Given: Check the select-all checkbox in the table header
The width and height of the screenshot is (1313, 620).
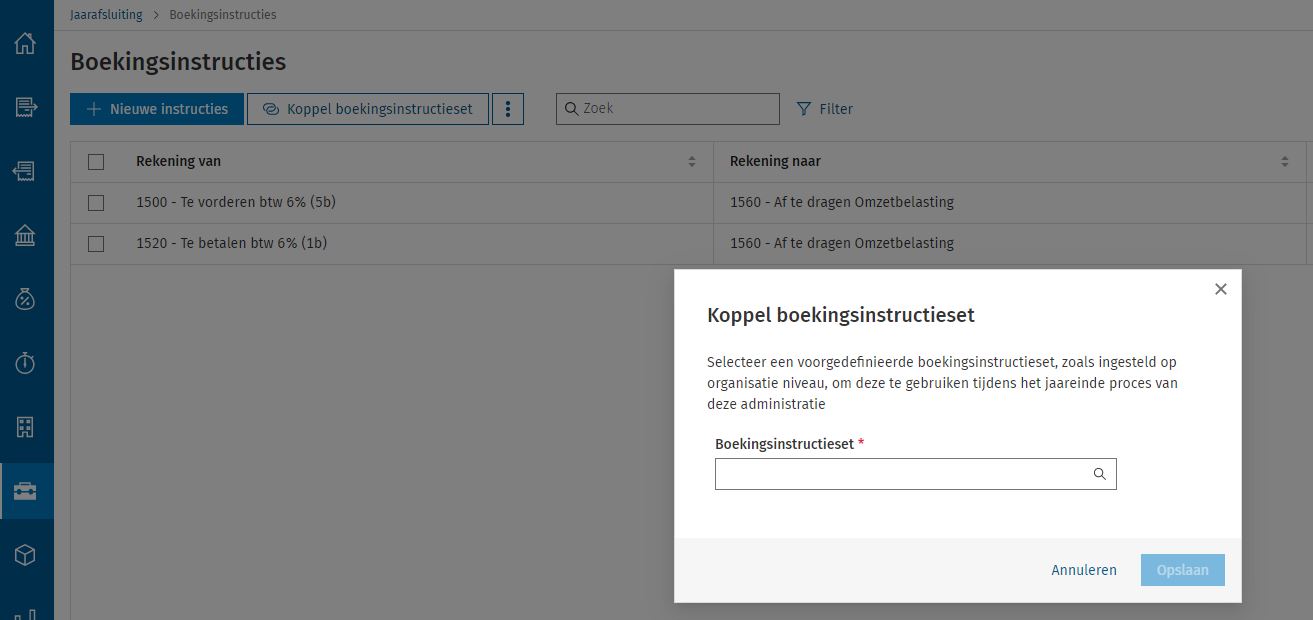Looking at the screenshot, I should (x=96, y=160).
